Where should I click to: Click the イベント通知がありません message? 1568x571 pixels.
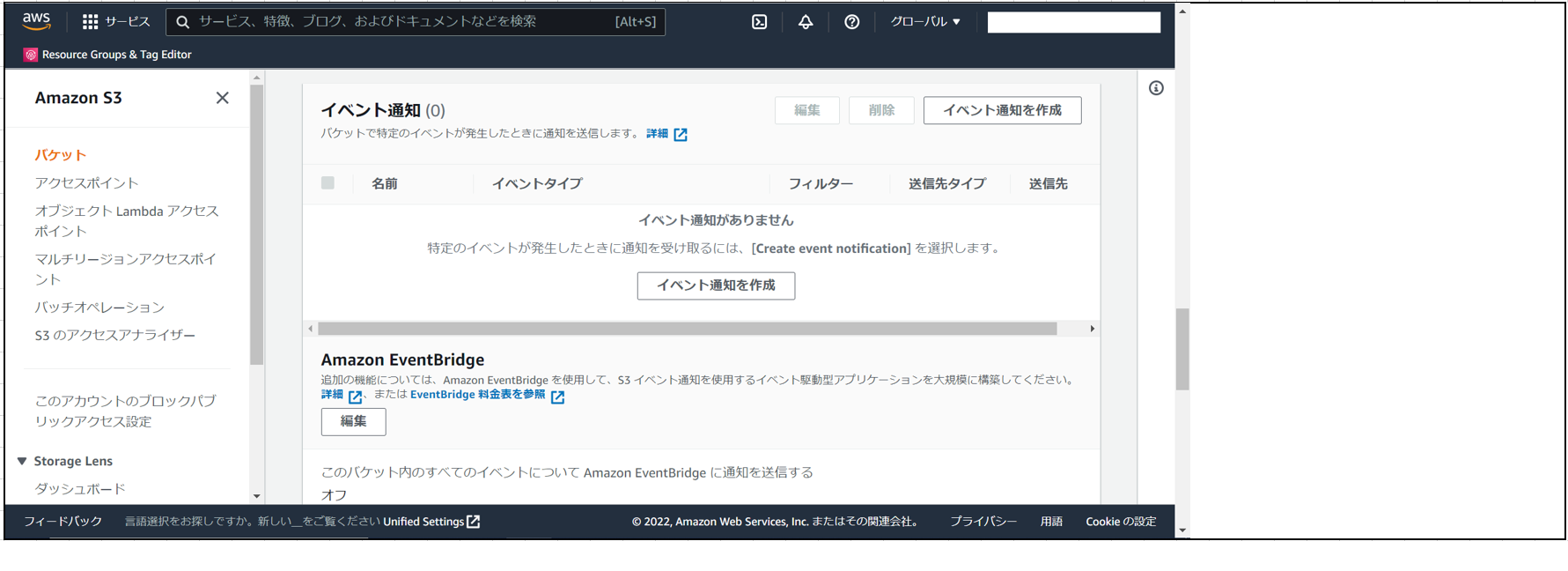[x=716, y=220]
